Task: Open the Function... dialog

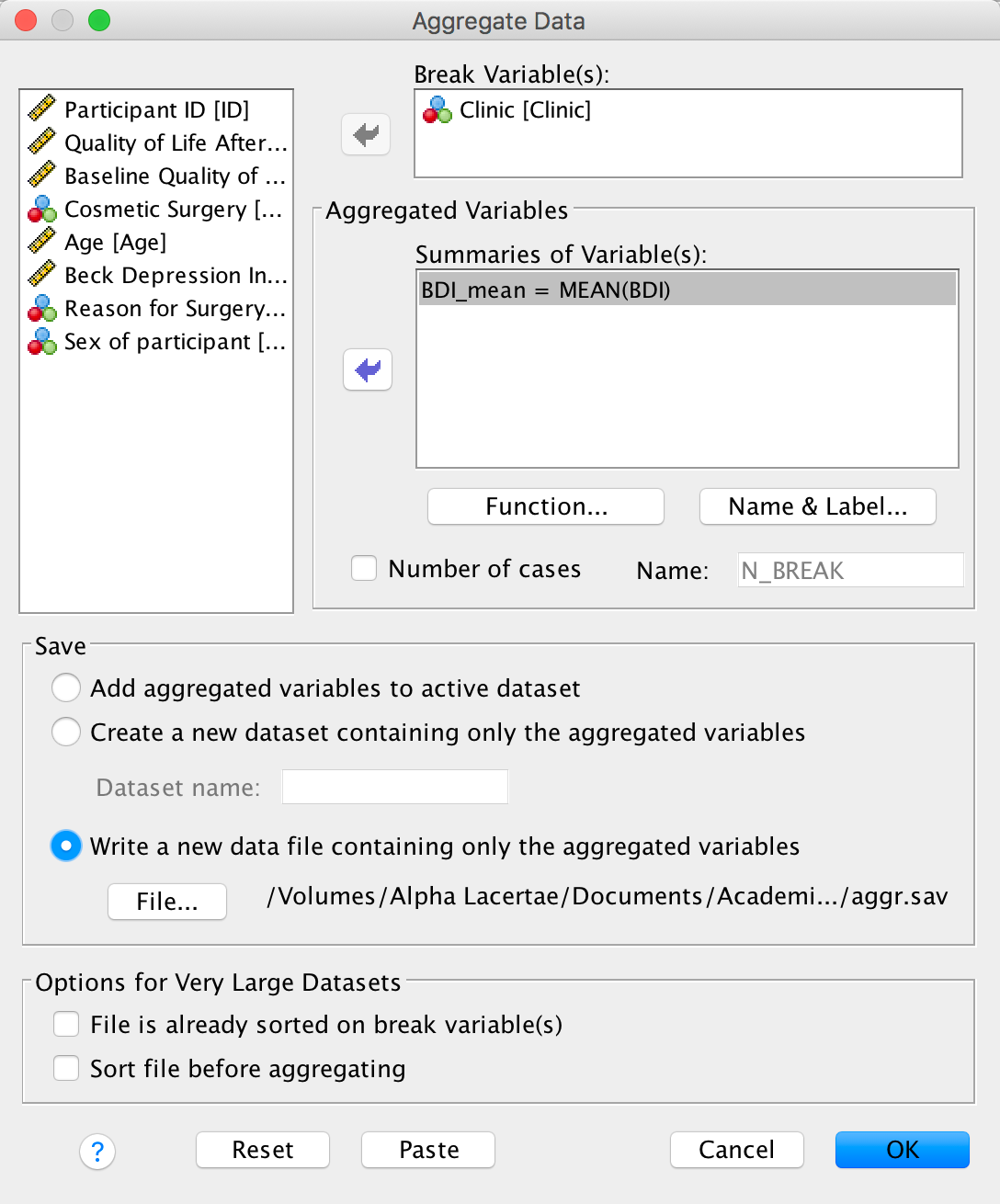Action: coord(546,506)
